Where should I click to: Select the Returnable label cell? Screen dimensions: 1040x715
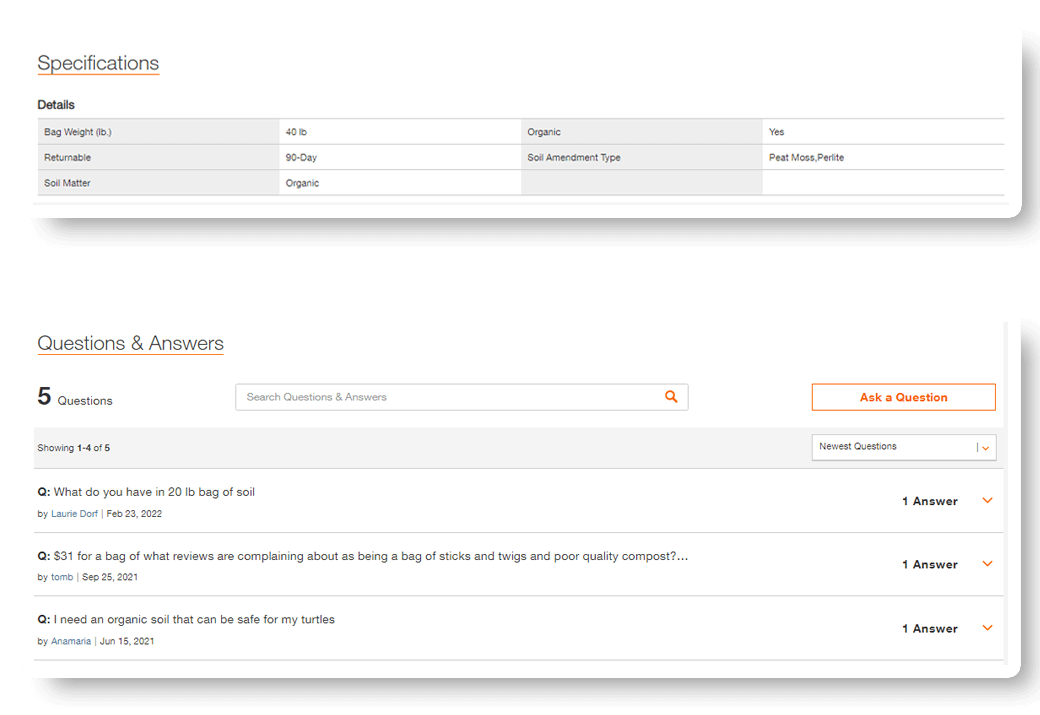click(x=159, y=157)
